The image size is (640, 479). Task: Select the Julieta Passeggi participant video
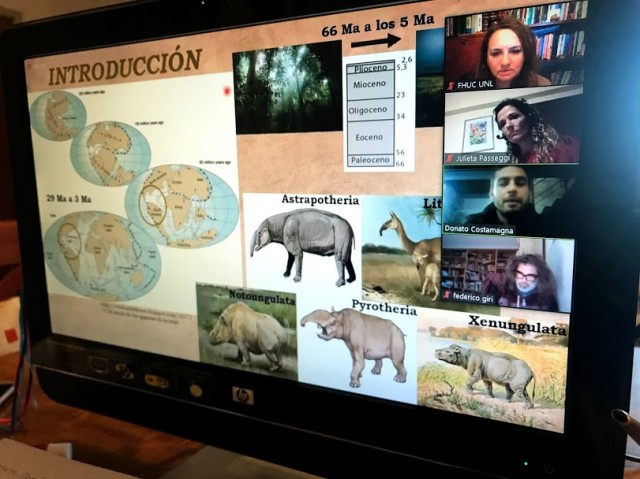(x=512, y=127)
